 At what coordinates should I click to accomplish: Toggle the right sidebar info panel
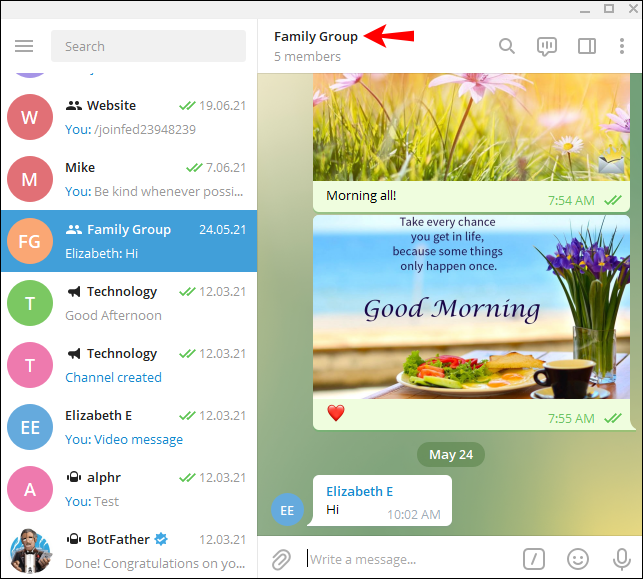point(587,46)
